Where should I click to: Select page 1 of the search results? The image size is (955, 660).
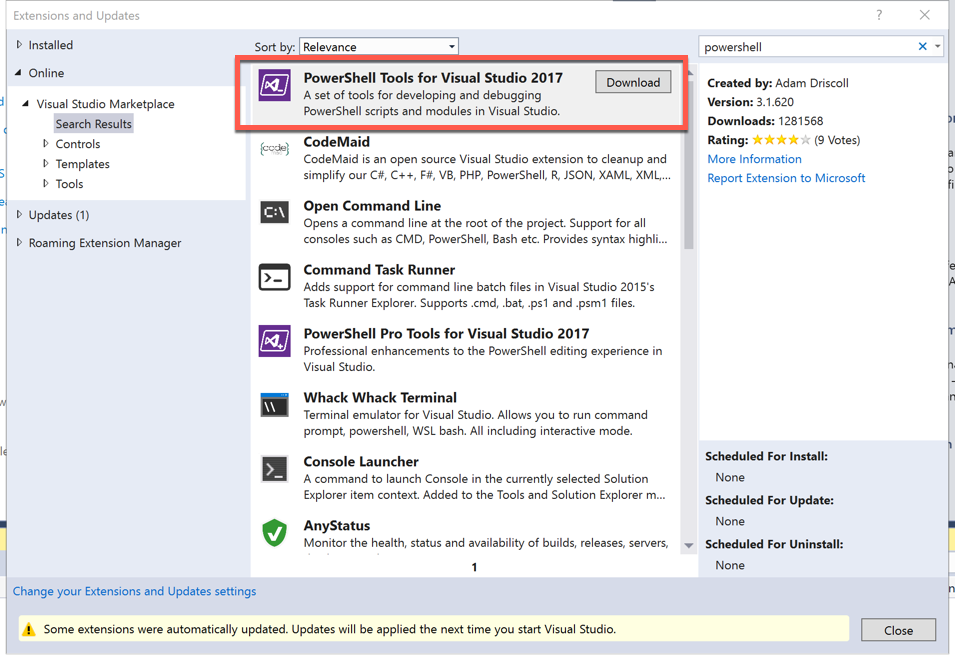[474, 567]
